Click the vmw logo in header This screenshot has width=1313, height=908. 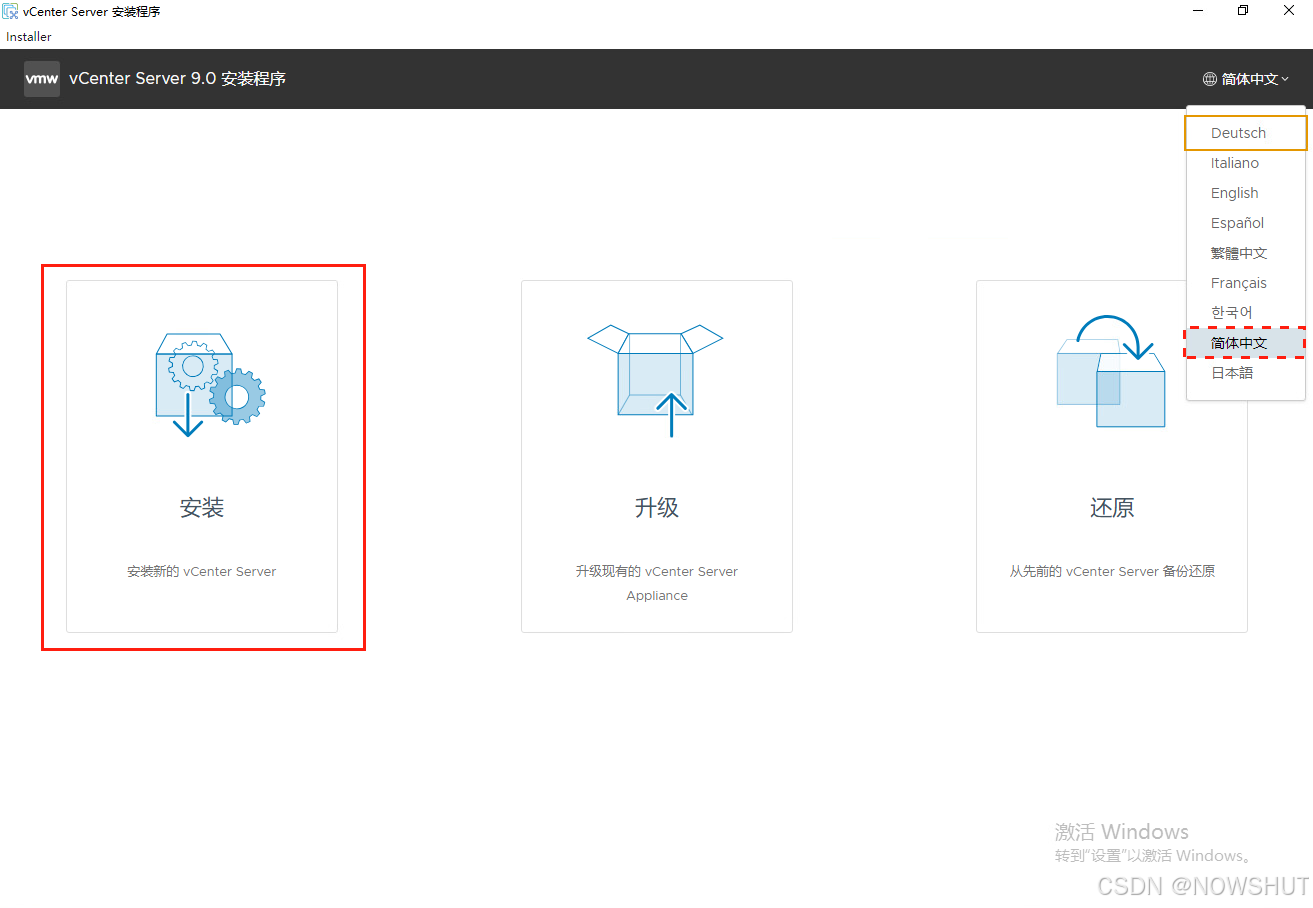point(42,78)
